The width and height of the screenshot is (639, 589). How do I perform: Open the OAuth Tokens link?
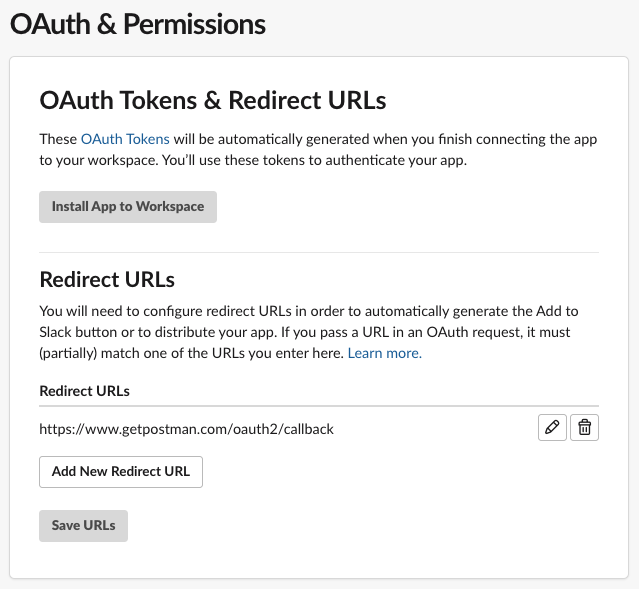(x=125, y=139)
